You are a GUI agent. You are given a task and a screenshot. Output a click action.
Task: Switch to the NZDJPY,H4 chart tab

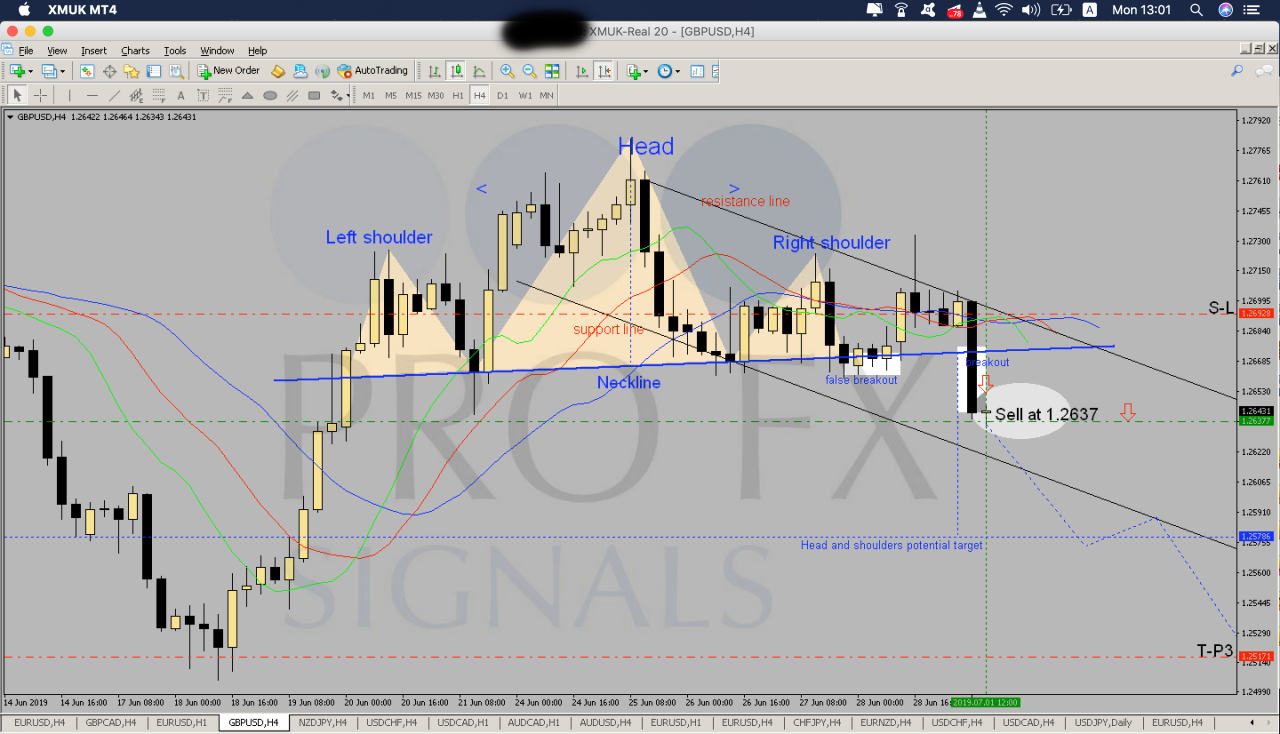coord(323,722)
